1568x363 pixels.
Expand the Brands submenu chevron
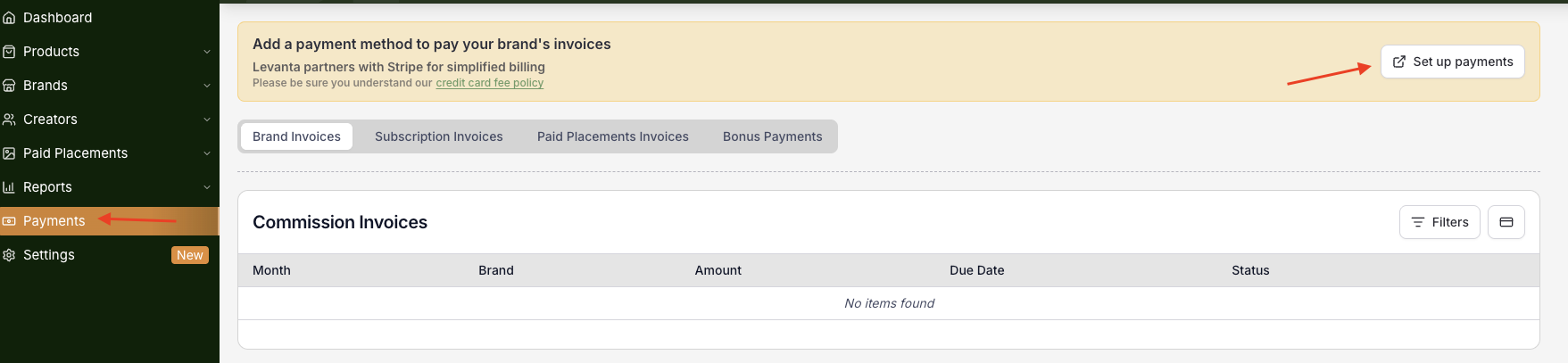tap(207, 86)
